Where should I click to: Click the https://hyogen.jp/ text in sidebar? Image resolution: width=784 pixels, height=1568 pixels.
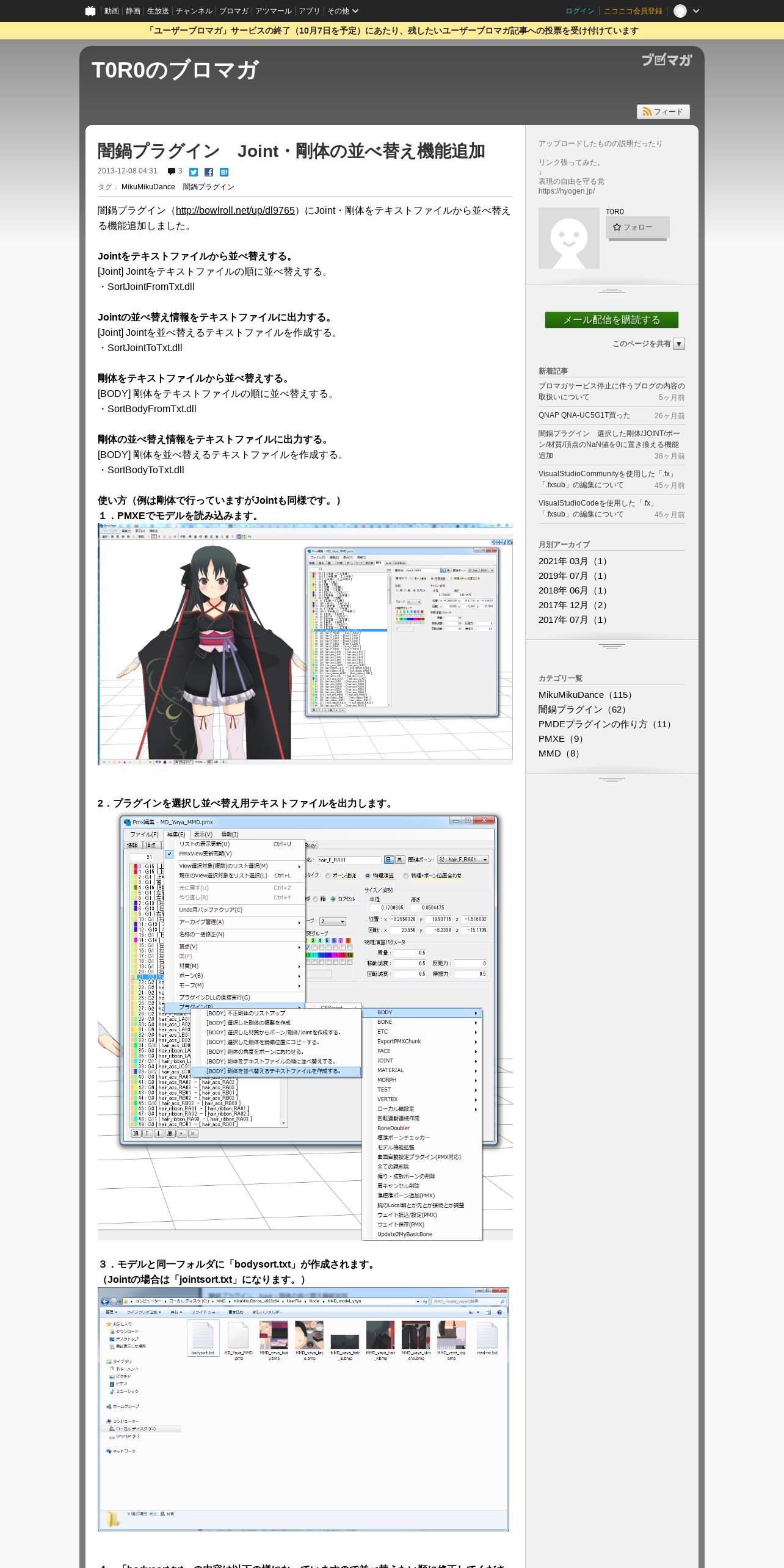coord(567,191)
